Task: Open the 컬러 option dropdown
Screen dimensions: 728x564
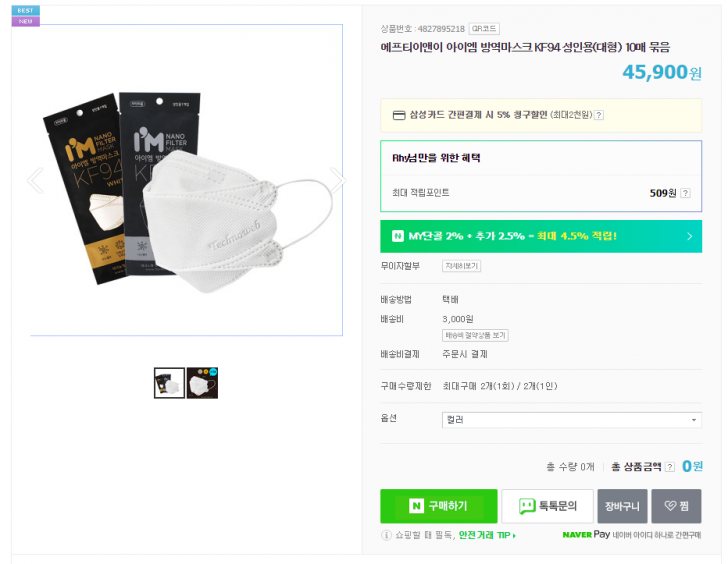Action: pyautogui.click(x=571, y=420)
